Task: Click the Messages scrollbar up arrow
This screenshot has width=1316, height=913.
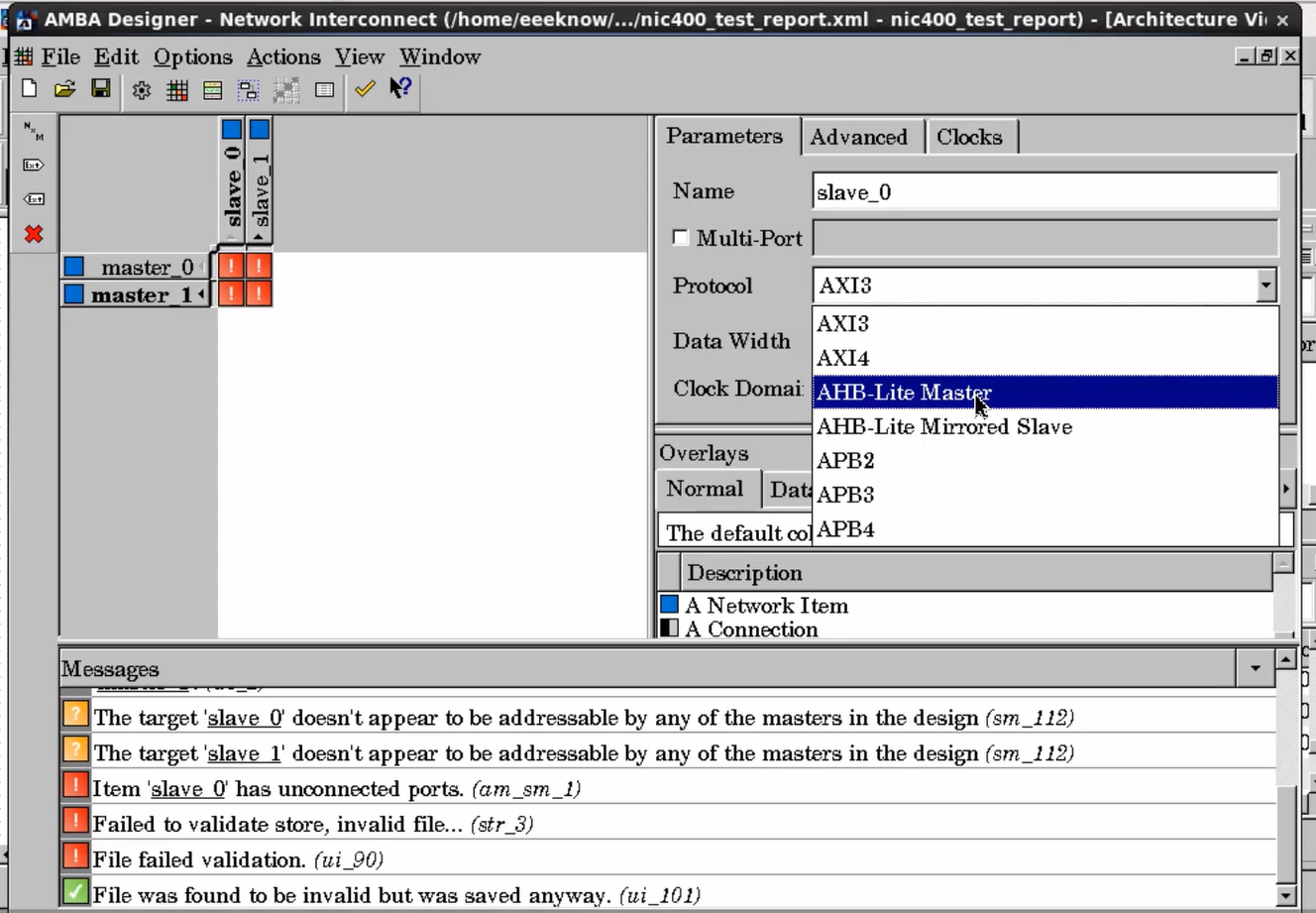Action: click(1286, 659)
